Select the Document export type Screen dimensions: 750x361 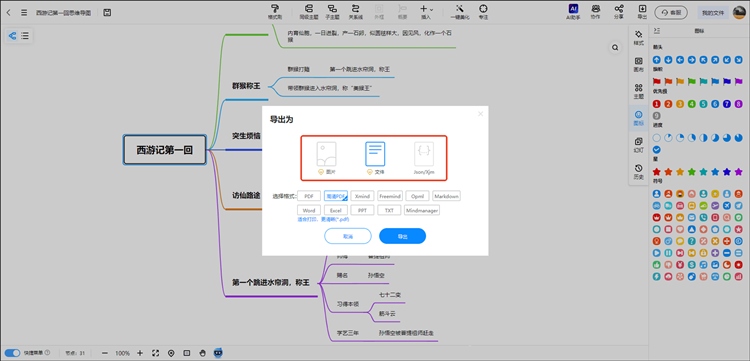(x=375, y=158)
